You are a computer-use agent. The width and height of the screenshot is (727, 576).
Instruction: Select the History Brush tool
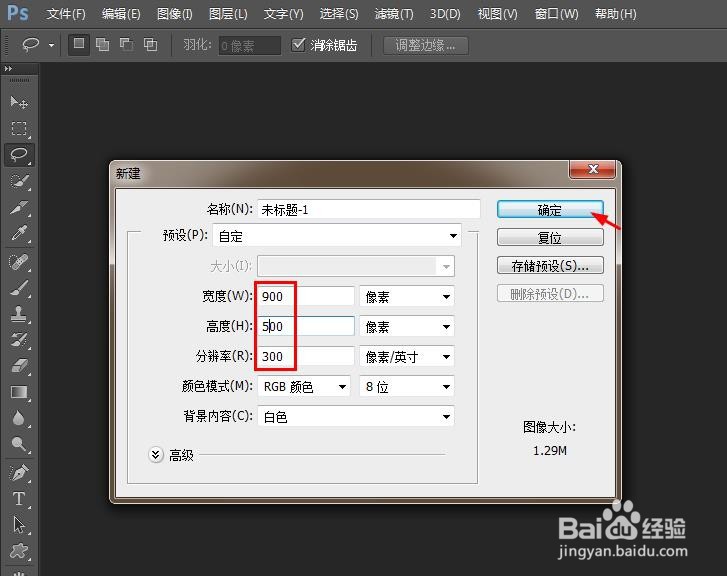(x=19, y=340)
